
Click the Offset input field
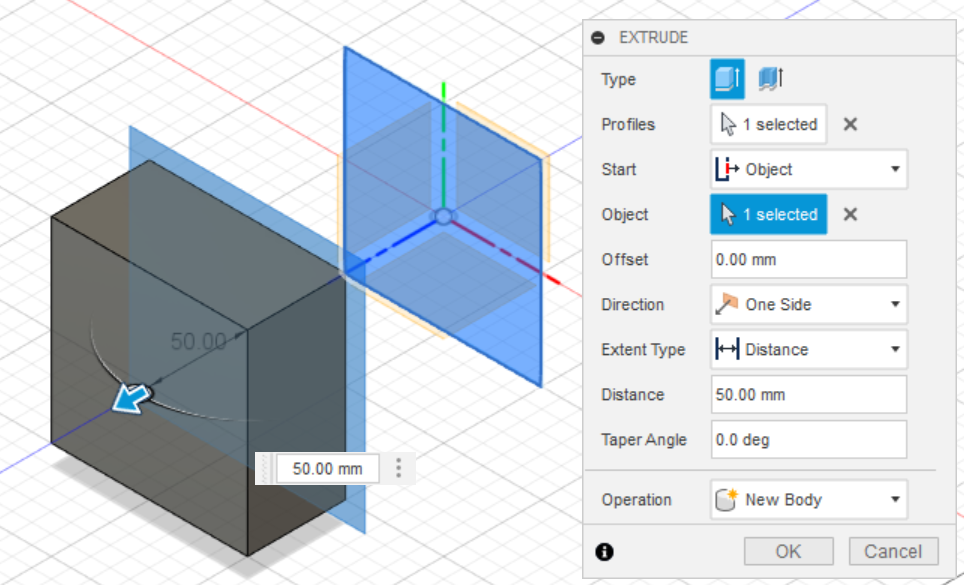(x=808, y=259)
